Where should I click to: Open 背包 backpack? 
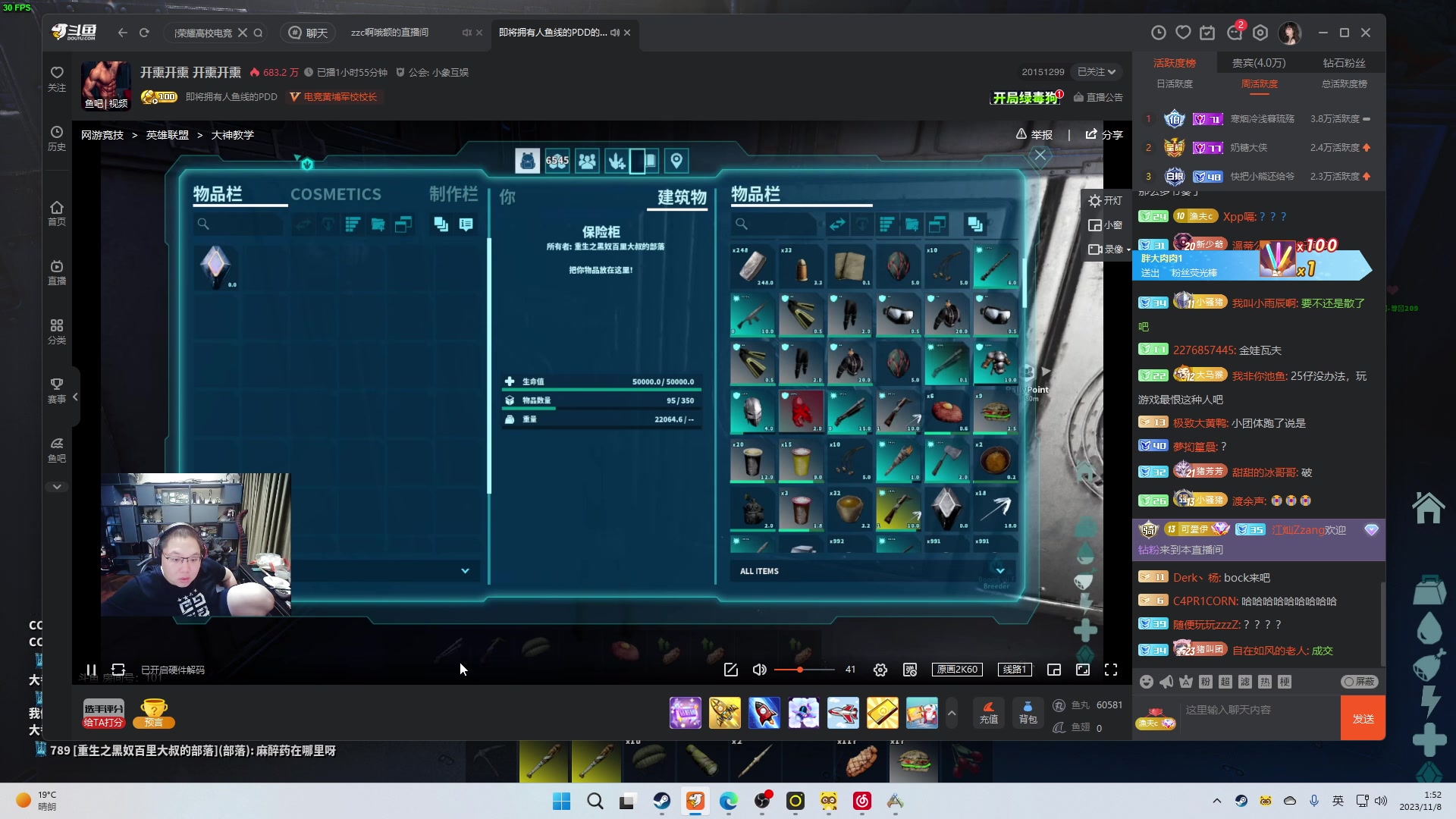[1028, 713]
